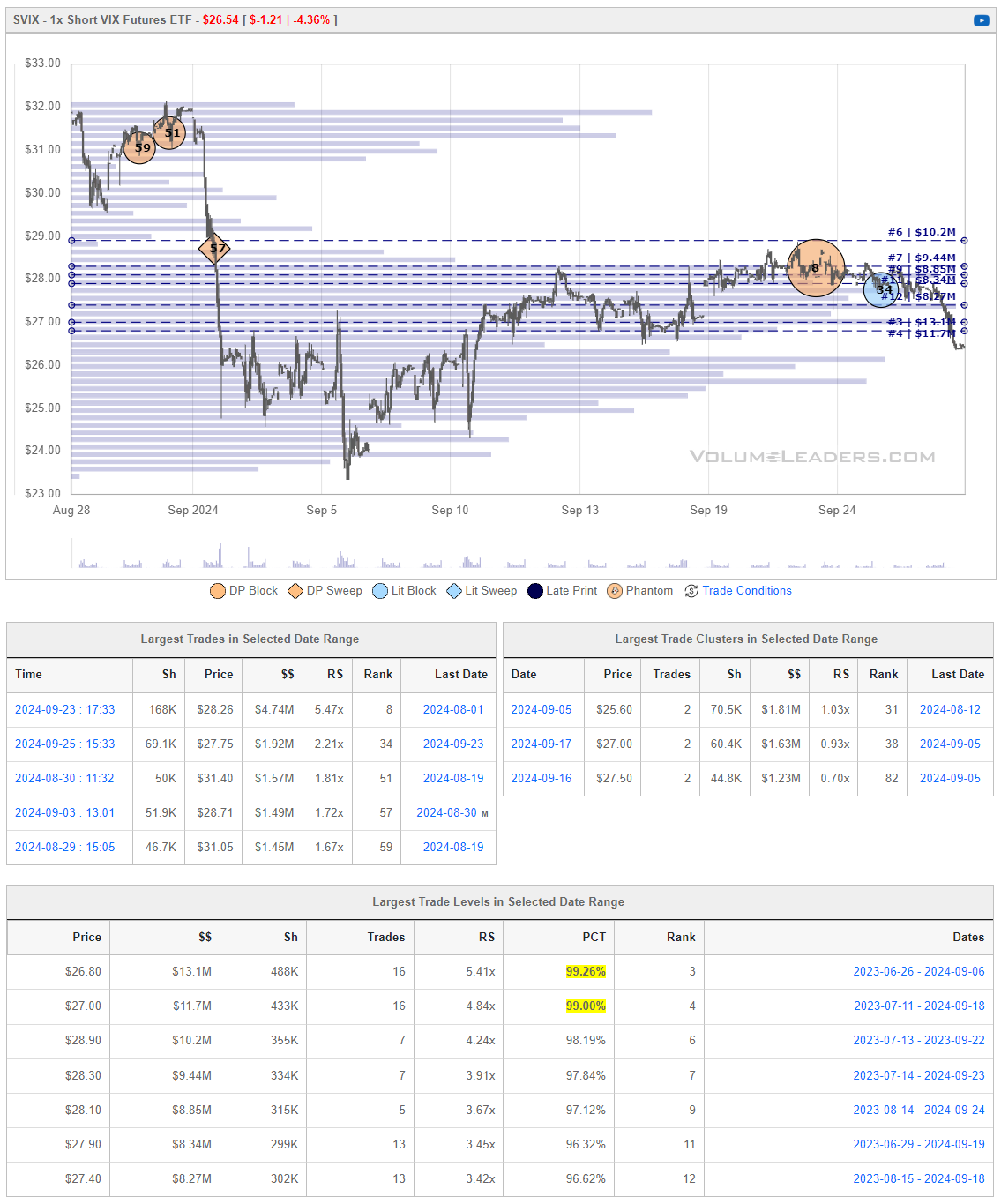1001x1204 pixels.
Task: Open cluster date 2024-09-16
Action: pyautogui.click(x=542, y=778)
